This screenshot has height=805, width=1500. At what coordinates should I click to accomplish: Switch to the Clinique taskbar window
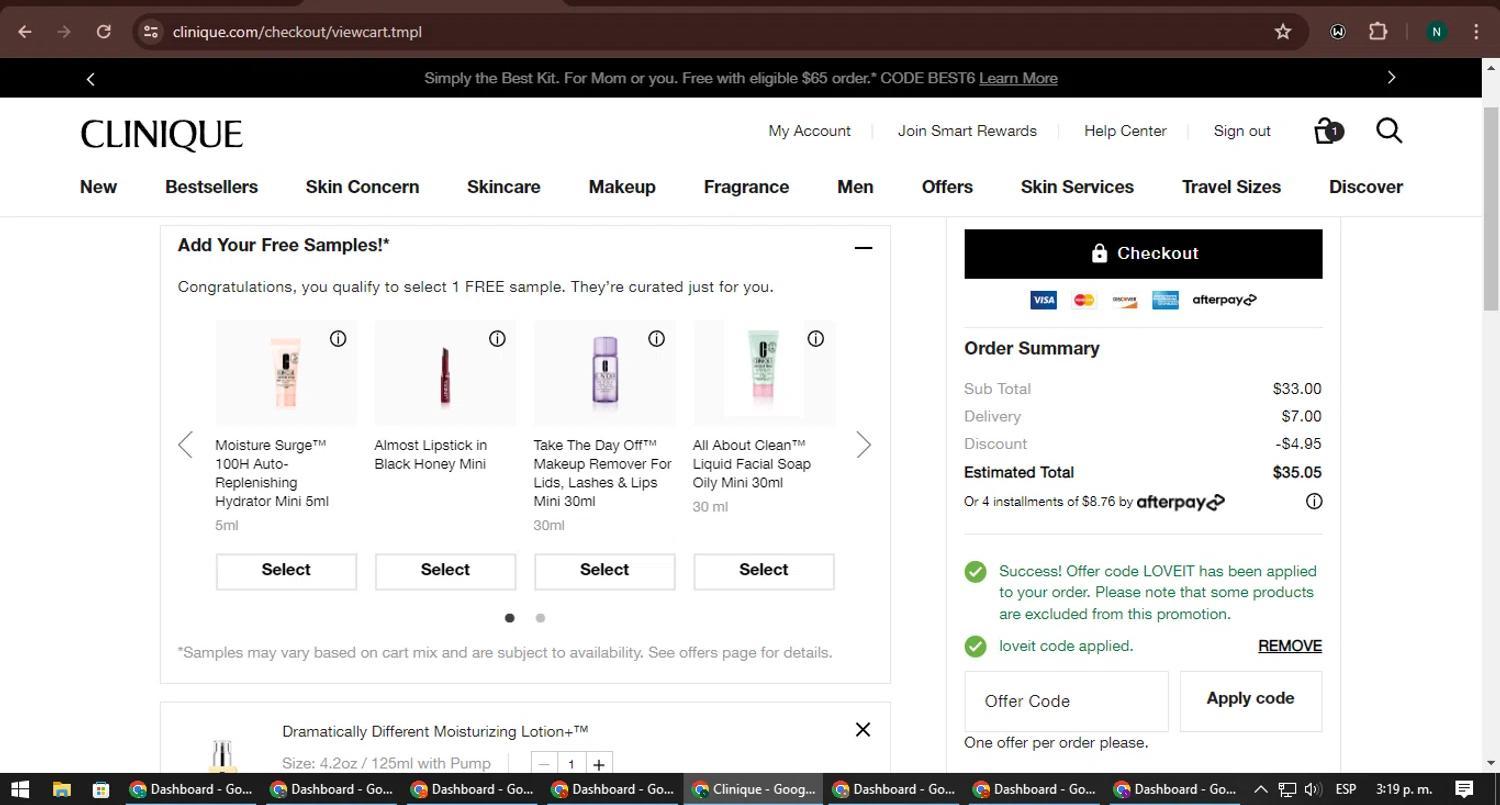(754, 789)
